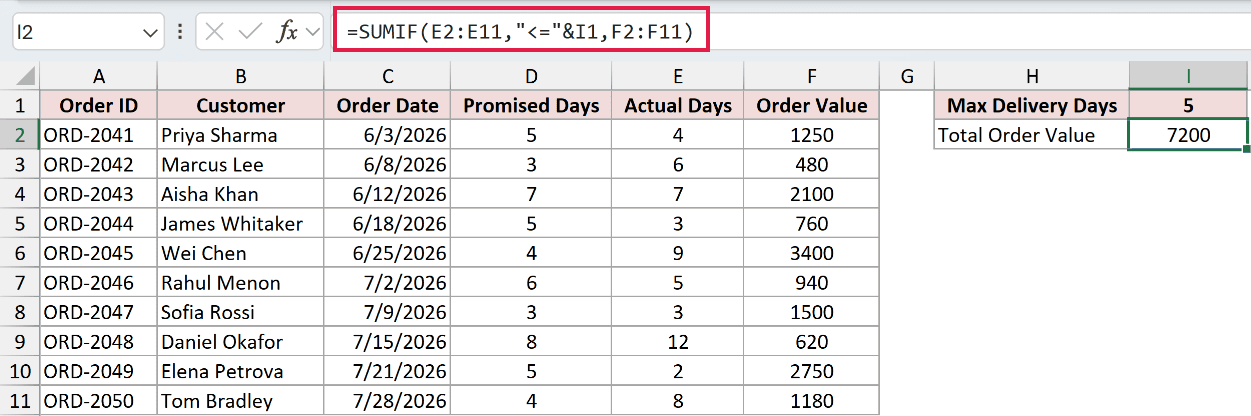1251x416 pixels.
Task: Click the Max Delivery Days label cell
Action: point(1031,105)
